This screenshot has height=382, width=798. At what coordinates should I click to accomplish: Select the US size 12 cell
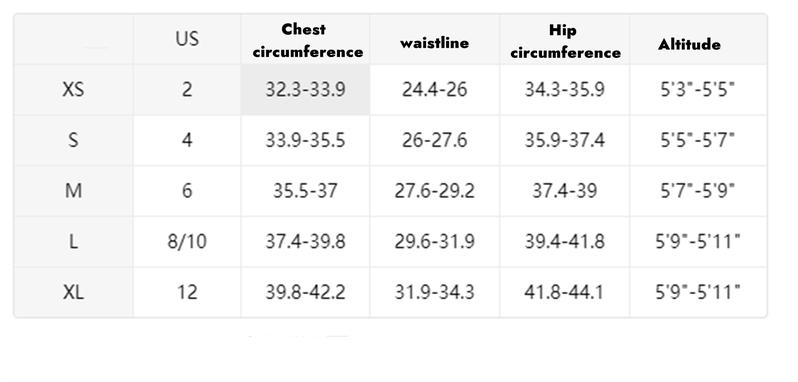[x=187, y=292]
